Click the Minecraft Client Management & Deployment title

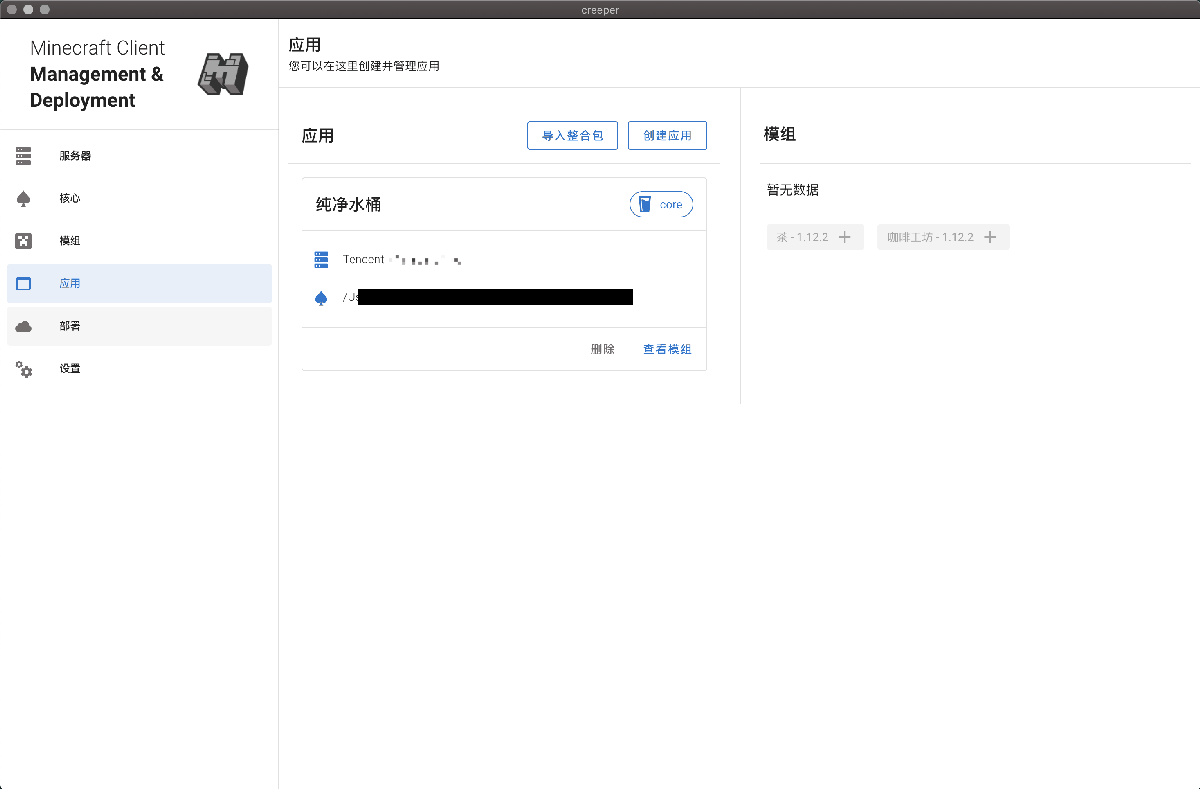pos(97,74)
